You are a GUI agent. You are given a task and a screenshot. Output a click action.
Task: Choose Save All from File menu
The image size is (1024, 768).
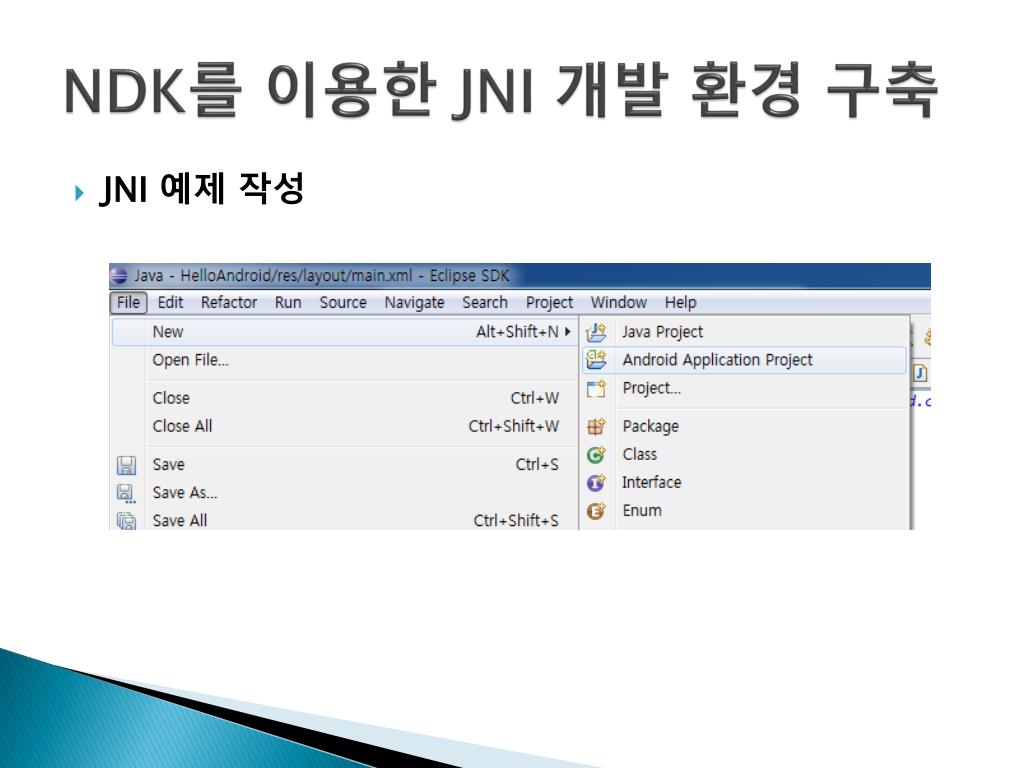point(345,520)
